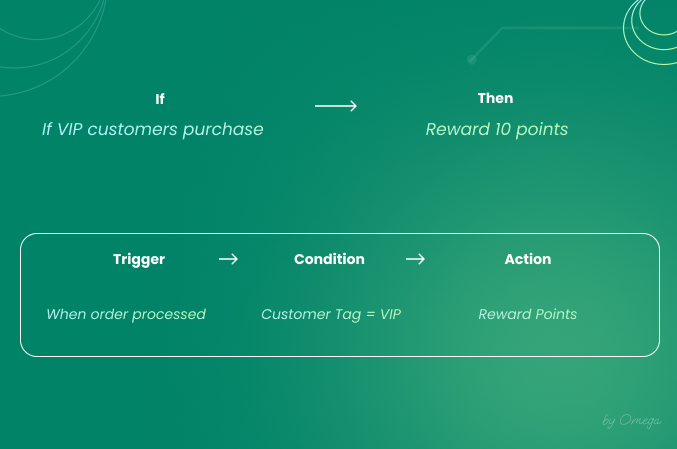Click the small dot ending the faint connector line
This screenshot has height=449, width=677.
point(472,60)
